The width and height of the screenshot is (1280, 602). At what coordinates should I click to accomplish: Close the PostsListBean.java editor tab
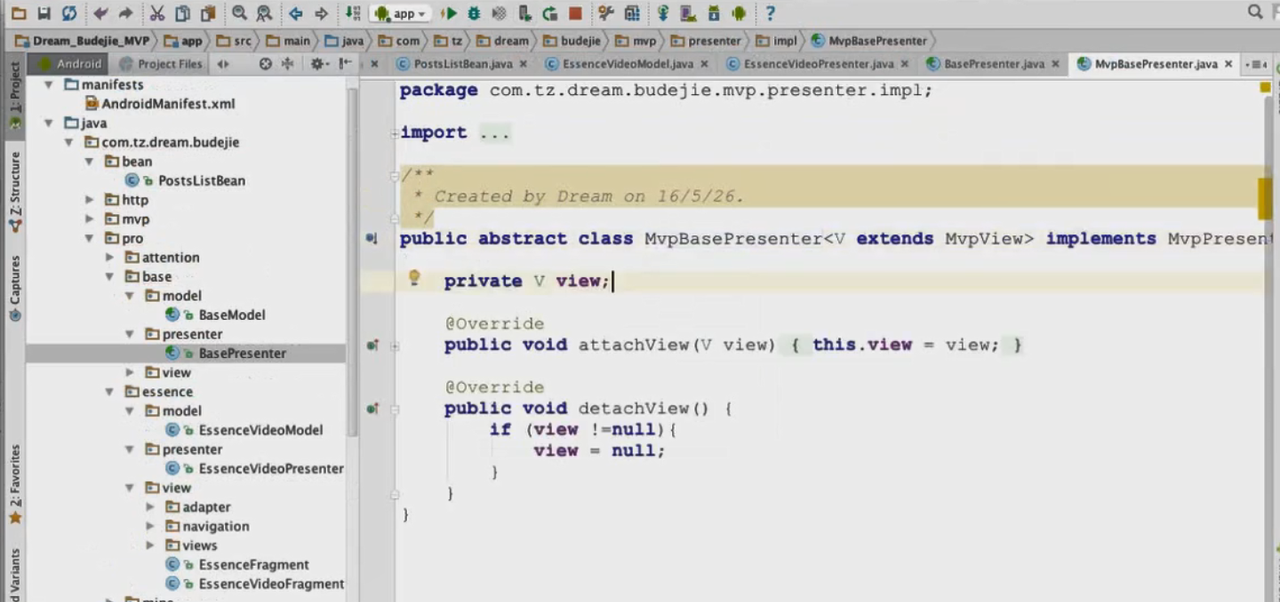pyautogui.click(x=523, y=64)
